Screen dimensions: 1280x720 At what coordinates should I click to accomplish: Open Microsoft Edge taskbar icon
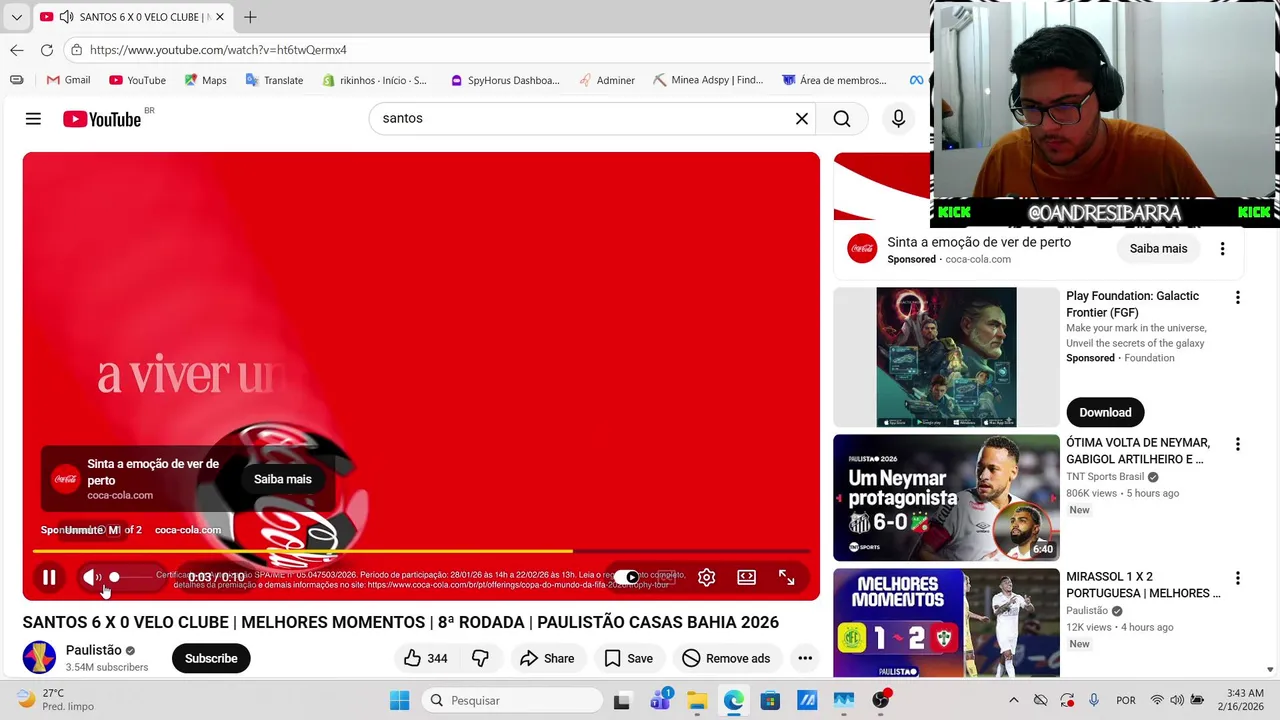pos(734,700)
